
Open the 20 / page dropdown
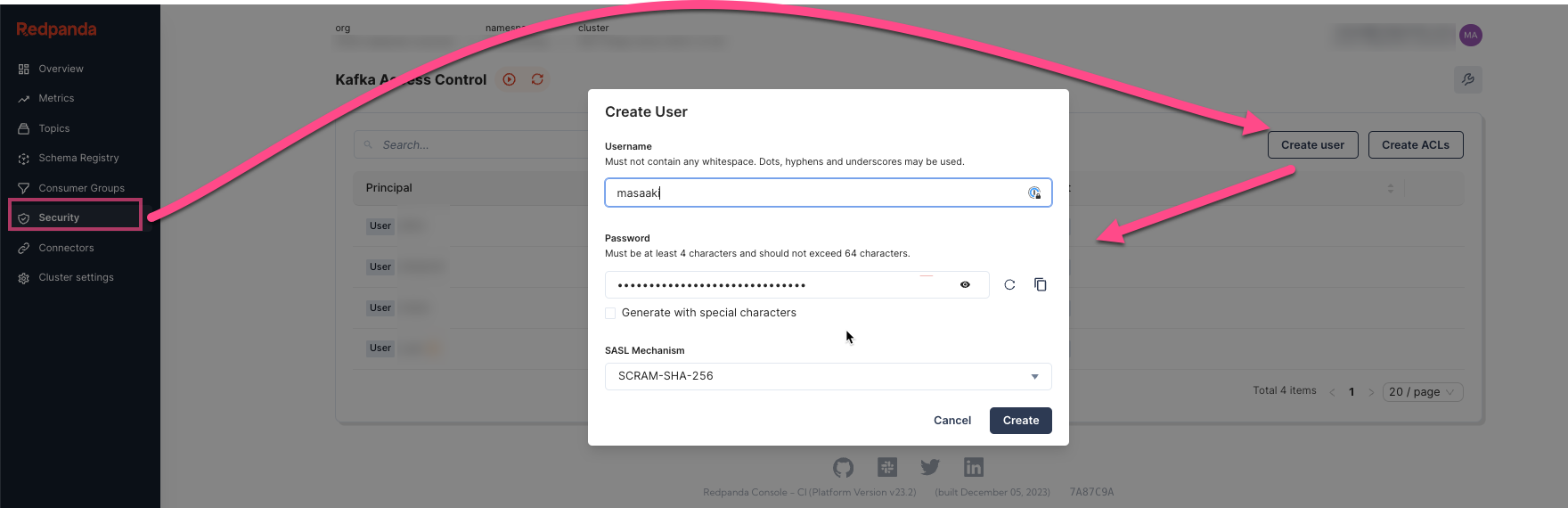(x=1423, y=392)
